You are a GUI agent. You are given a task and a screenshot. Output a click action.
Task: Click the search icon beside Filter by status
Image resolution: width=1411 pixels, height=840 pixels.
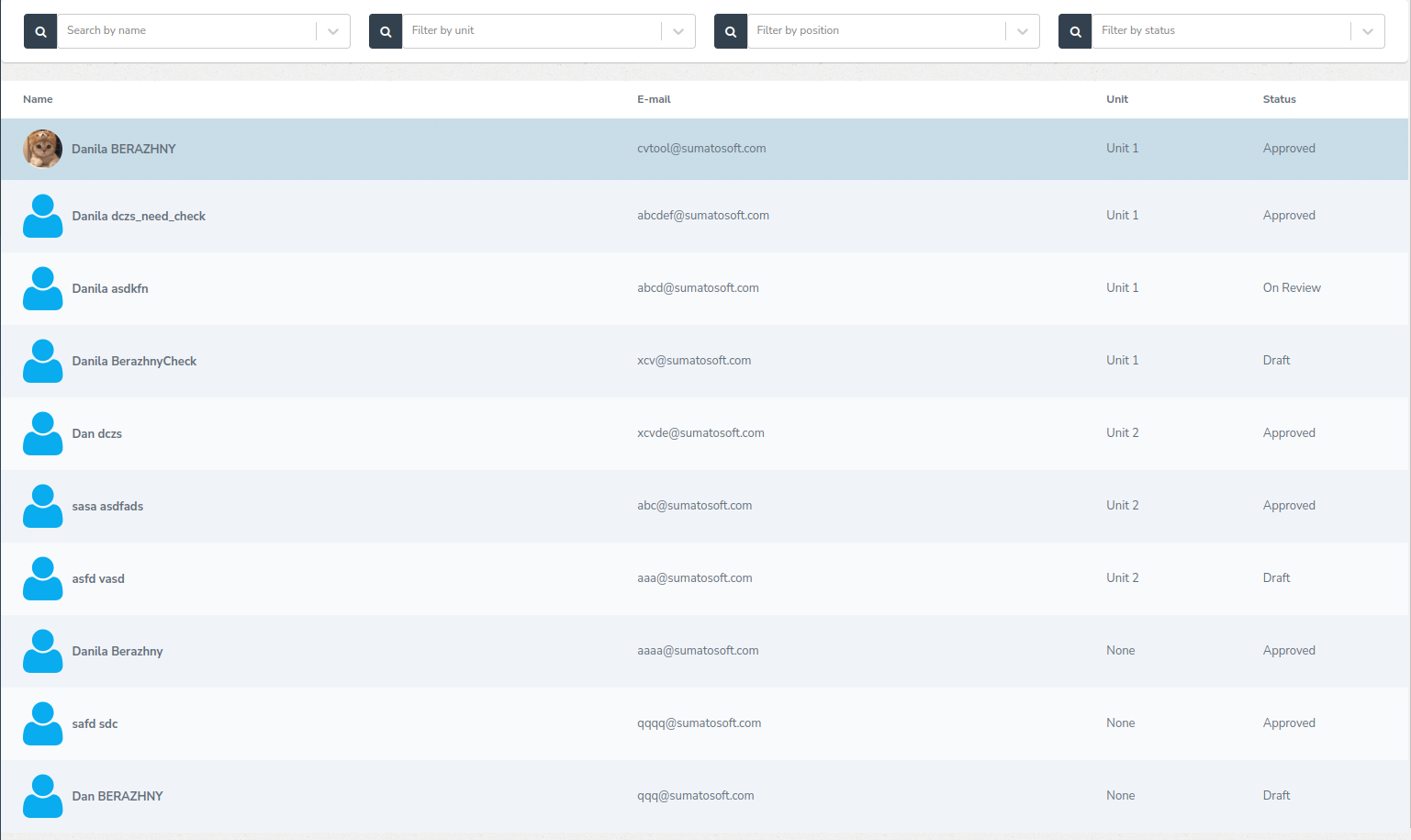tap(1075, 31)
